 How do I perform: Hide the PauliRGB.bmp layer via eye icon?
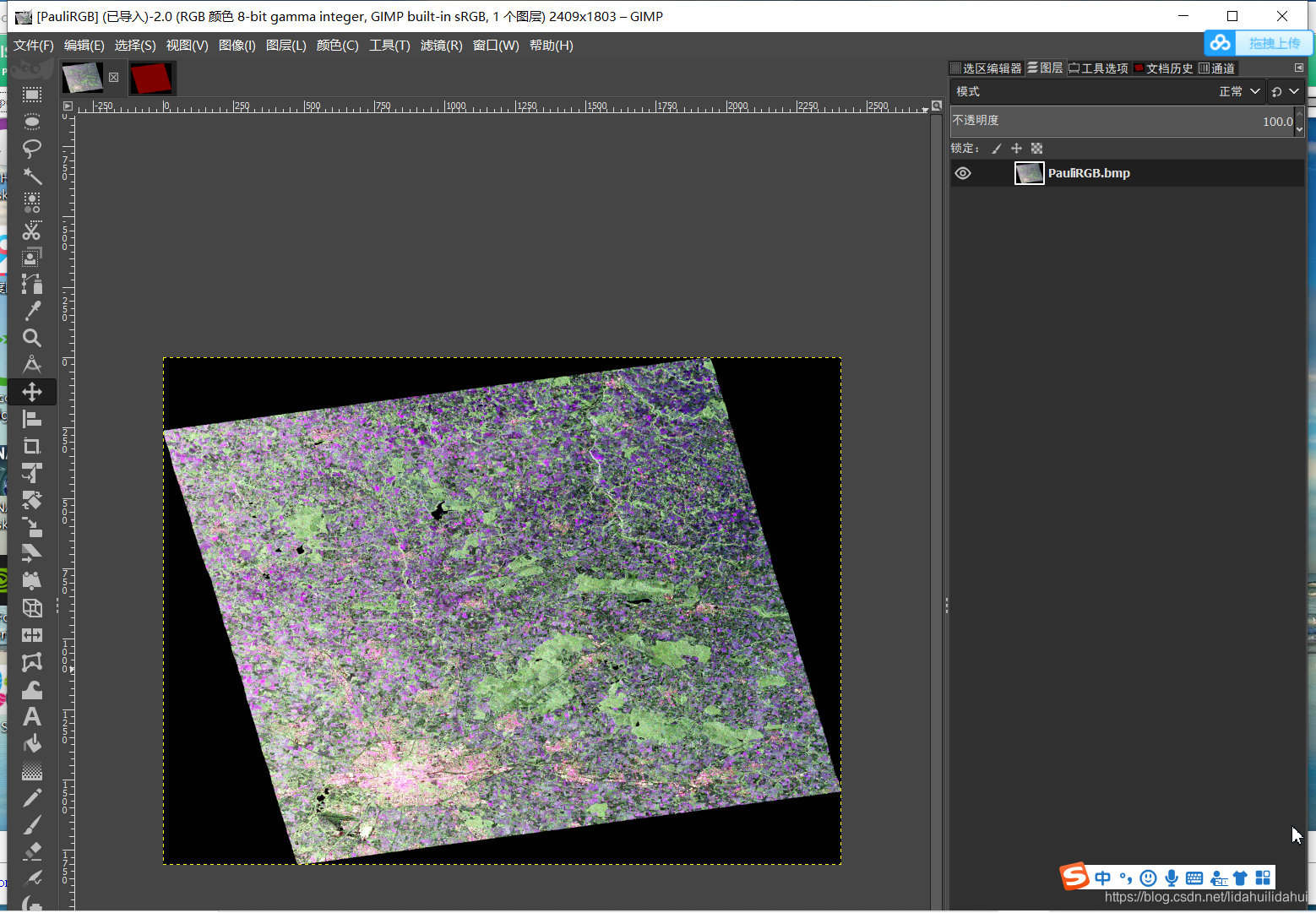tap(963, 173)
